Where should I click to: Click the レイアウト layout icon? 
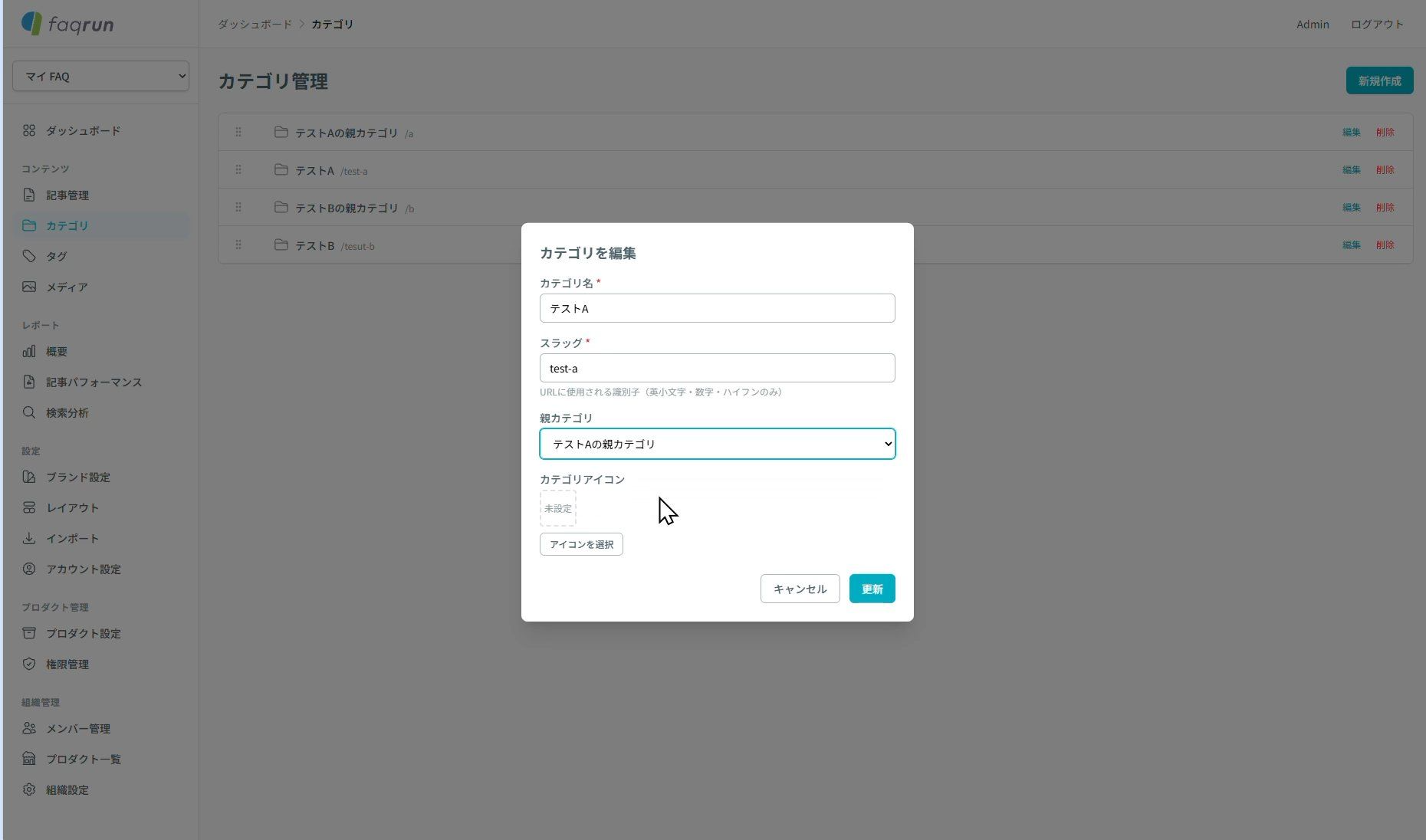(29, 507)
